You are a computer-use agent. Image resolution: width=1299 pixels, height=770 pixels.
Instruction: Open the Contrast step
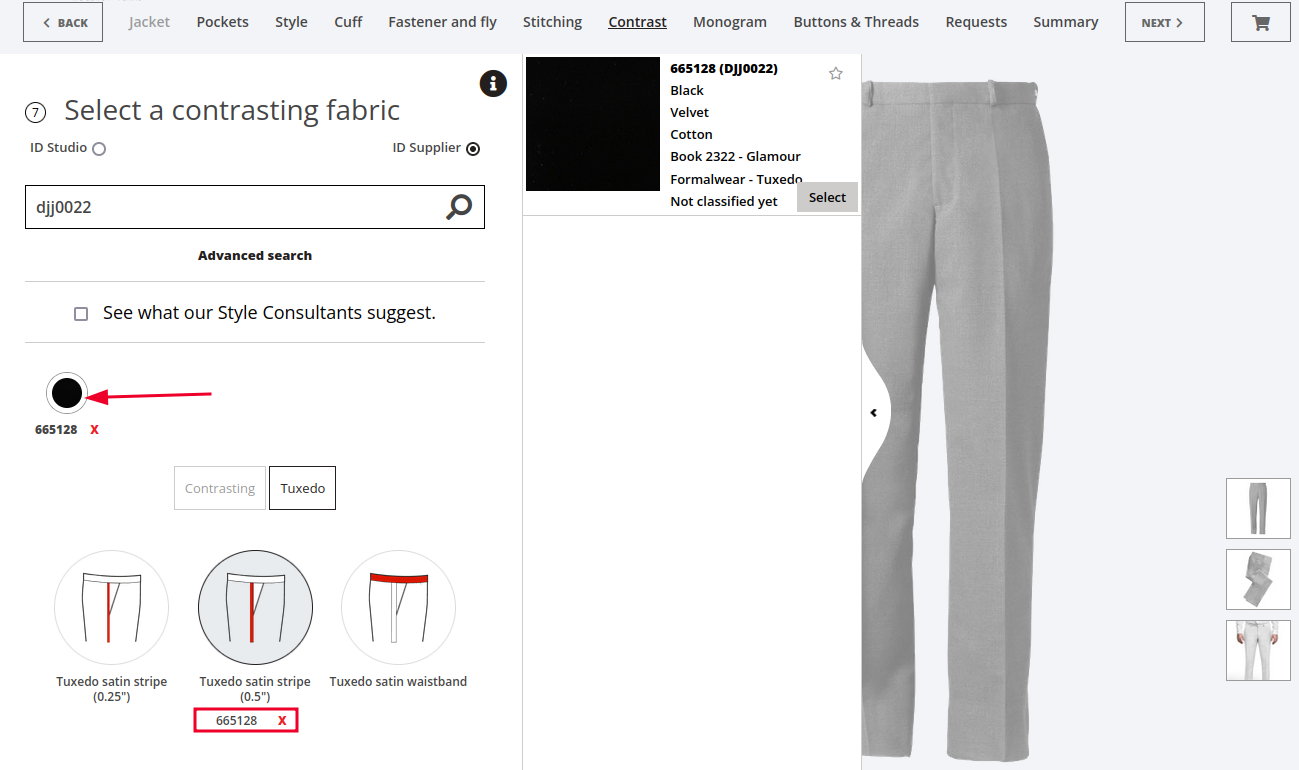tap(637, 22)
